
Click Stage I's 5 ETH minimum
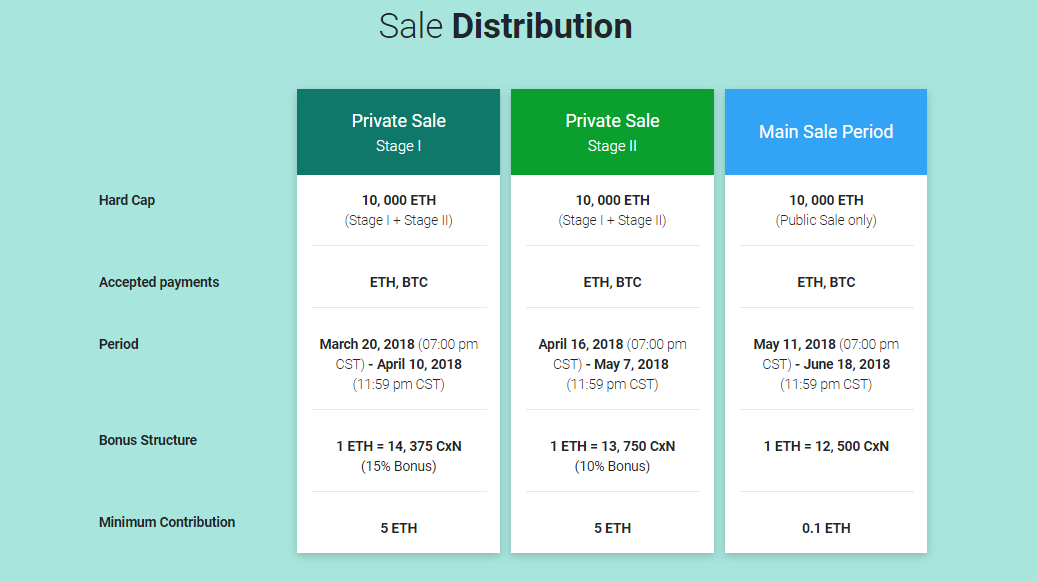click(399, 528)
